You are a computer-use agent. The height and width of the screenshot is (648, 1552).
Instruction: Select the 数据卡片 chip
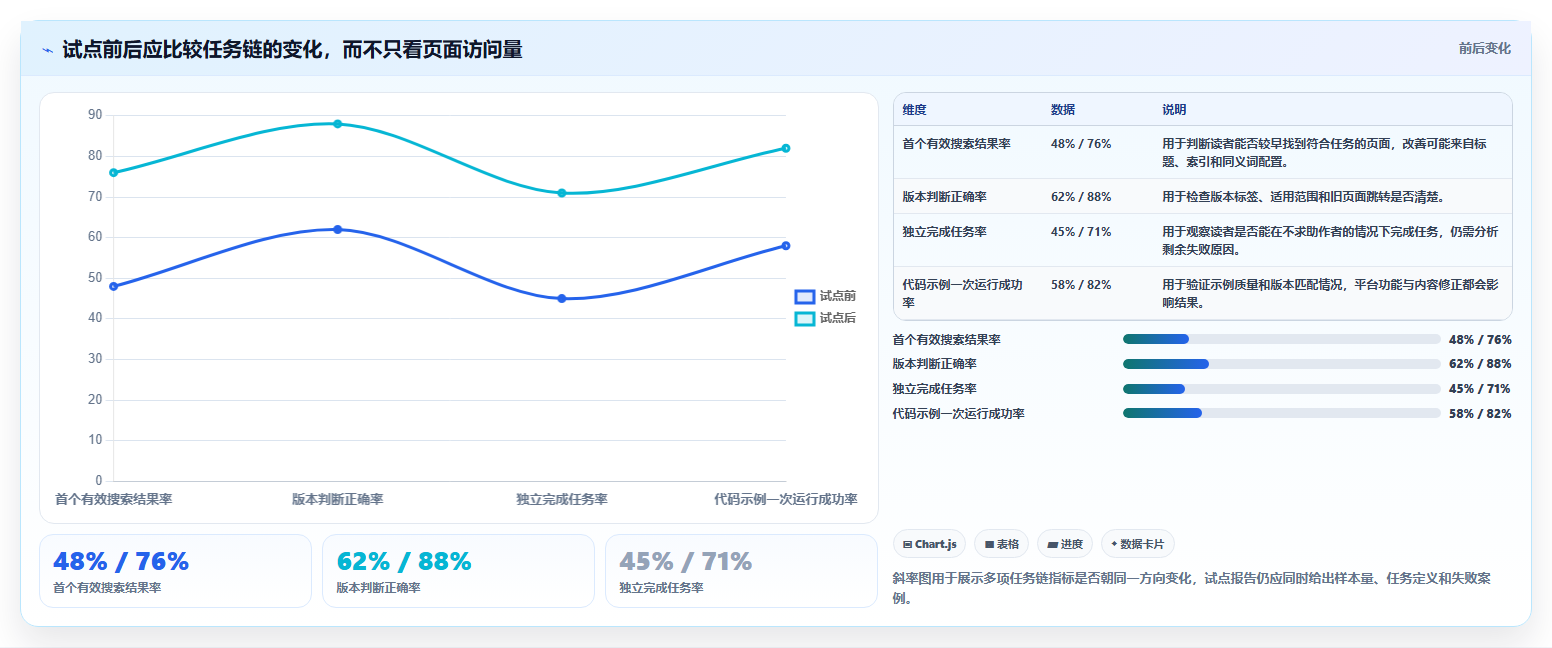click(1138, 544)
